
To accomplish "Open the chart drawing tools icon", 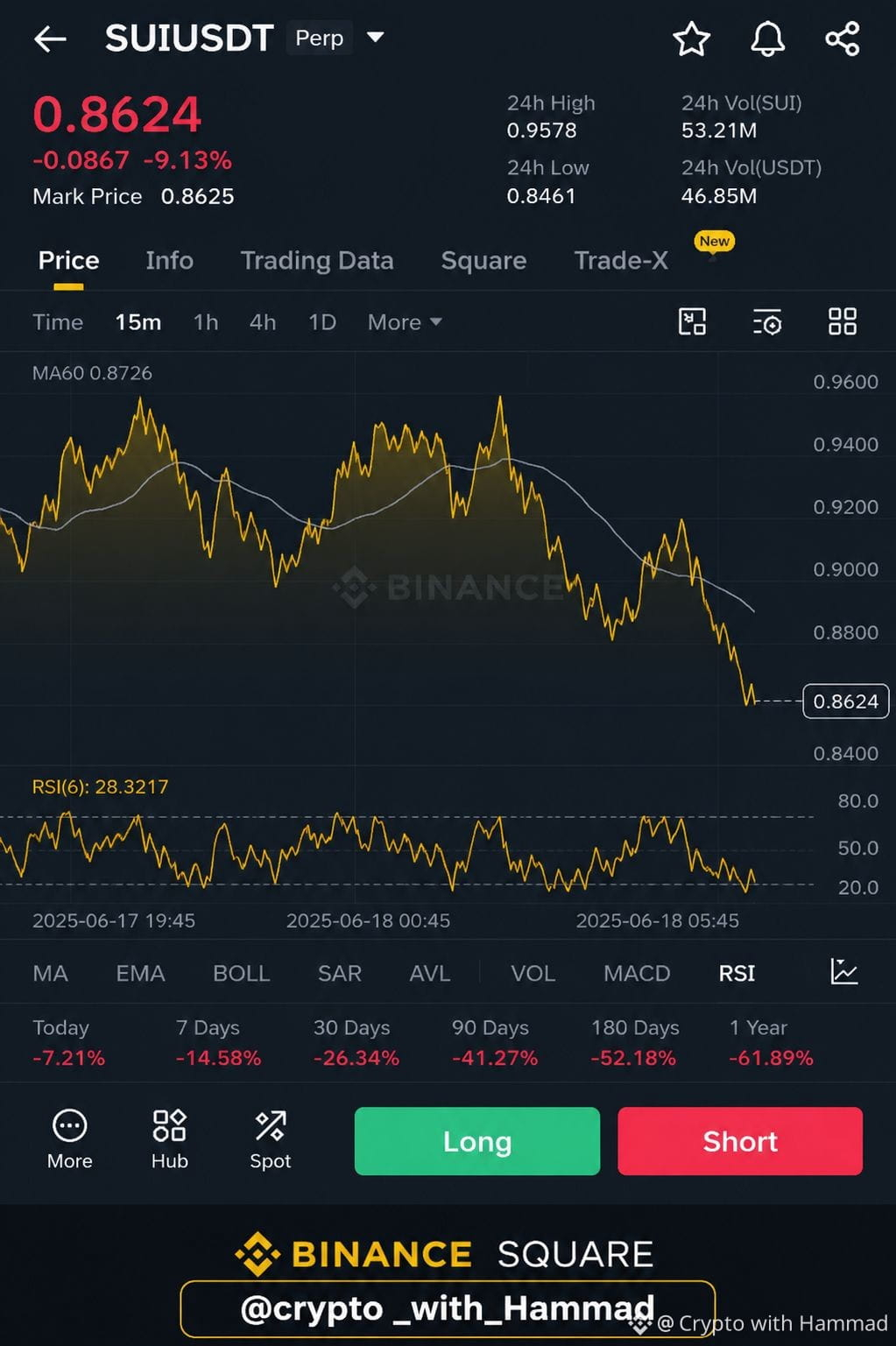I will (x=692, y=321).
